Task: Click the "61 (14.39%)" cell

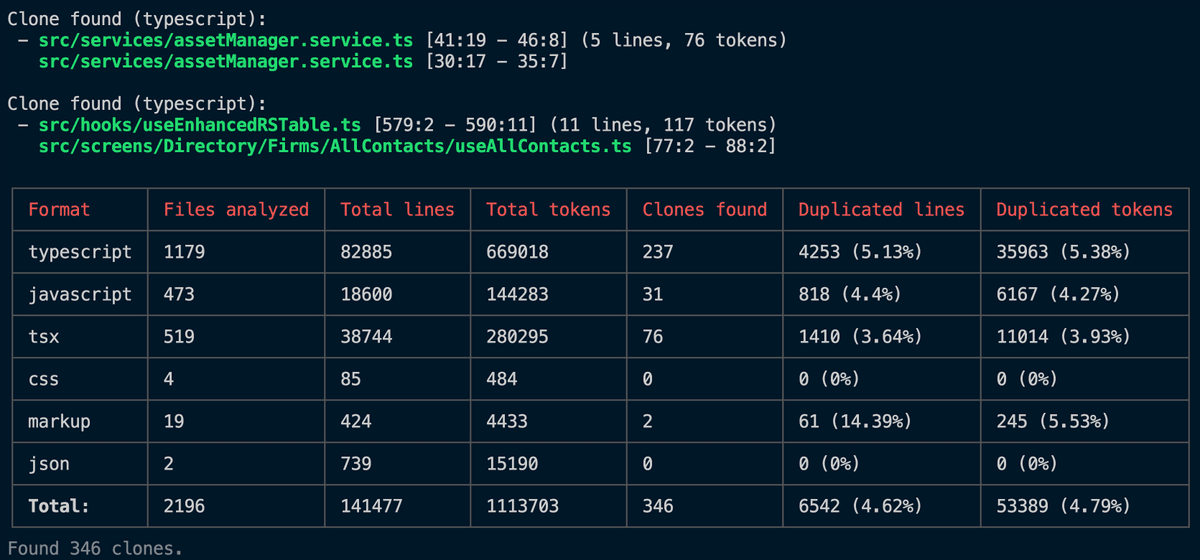Action: coord(855,422)
